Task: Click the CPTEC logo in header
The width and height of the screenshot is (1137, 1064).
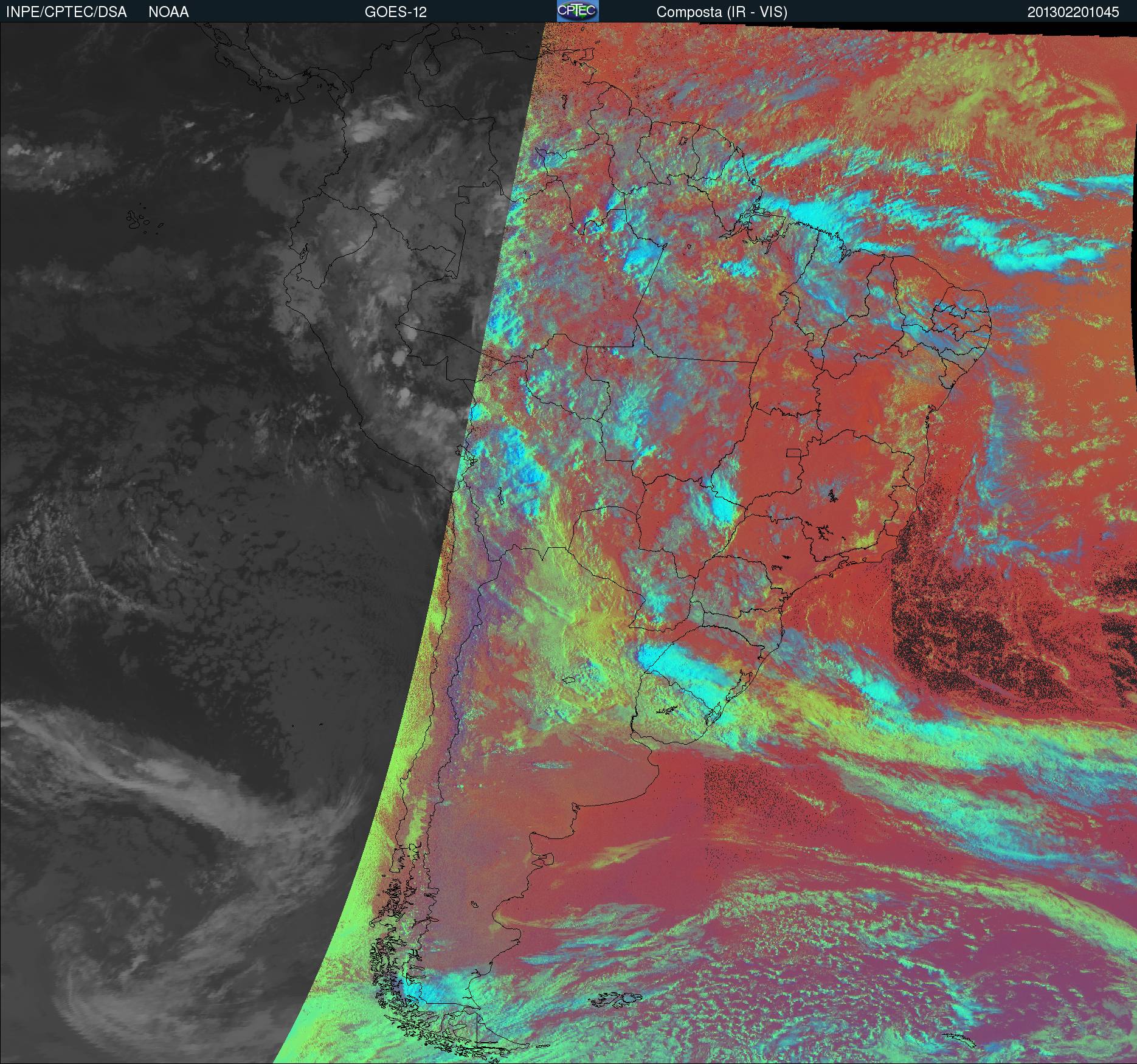Action: click(578, 11)
